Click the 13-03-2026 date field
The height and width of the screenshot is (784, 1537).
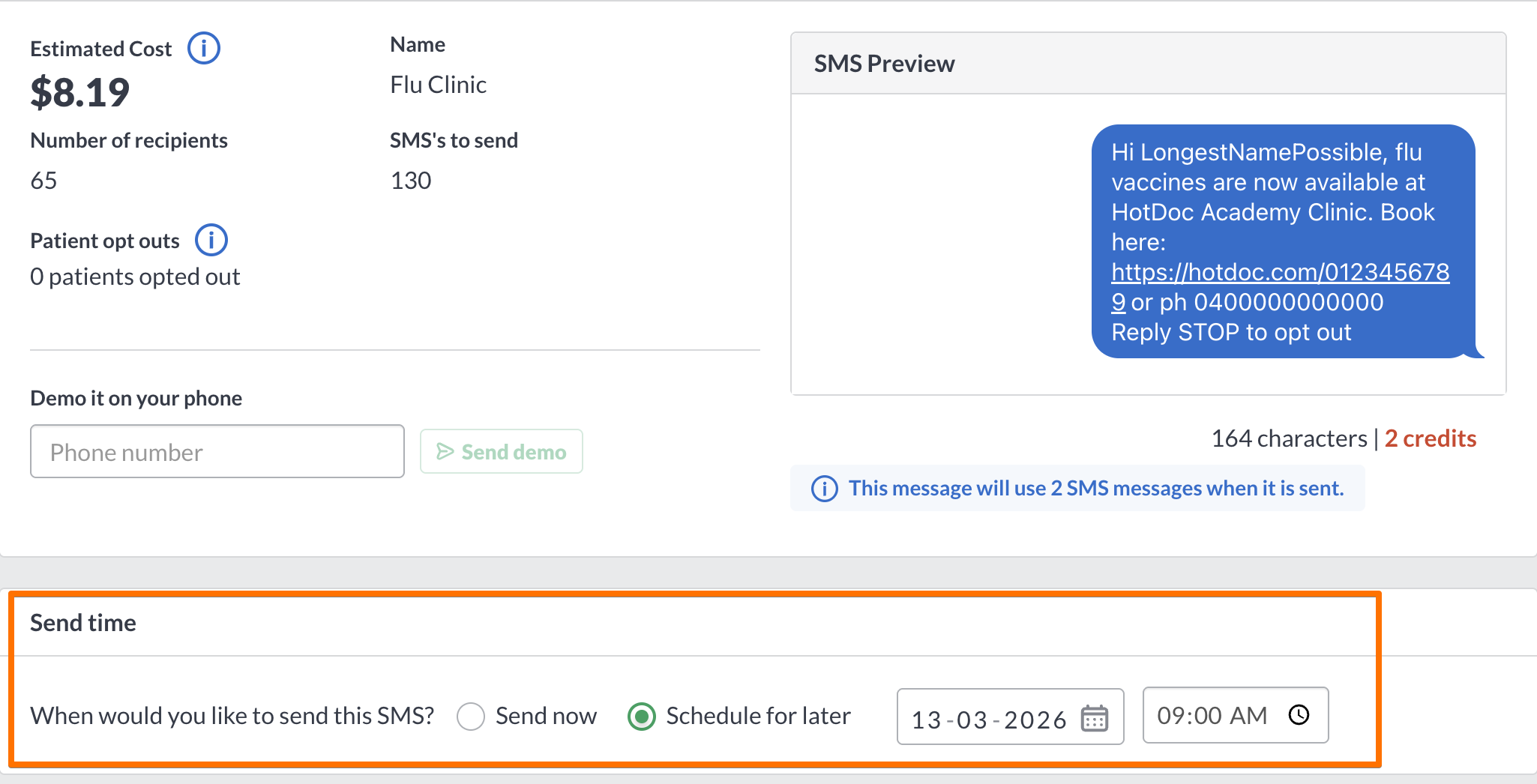click(x=1010, y=717)
